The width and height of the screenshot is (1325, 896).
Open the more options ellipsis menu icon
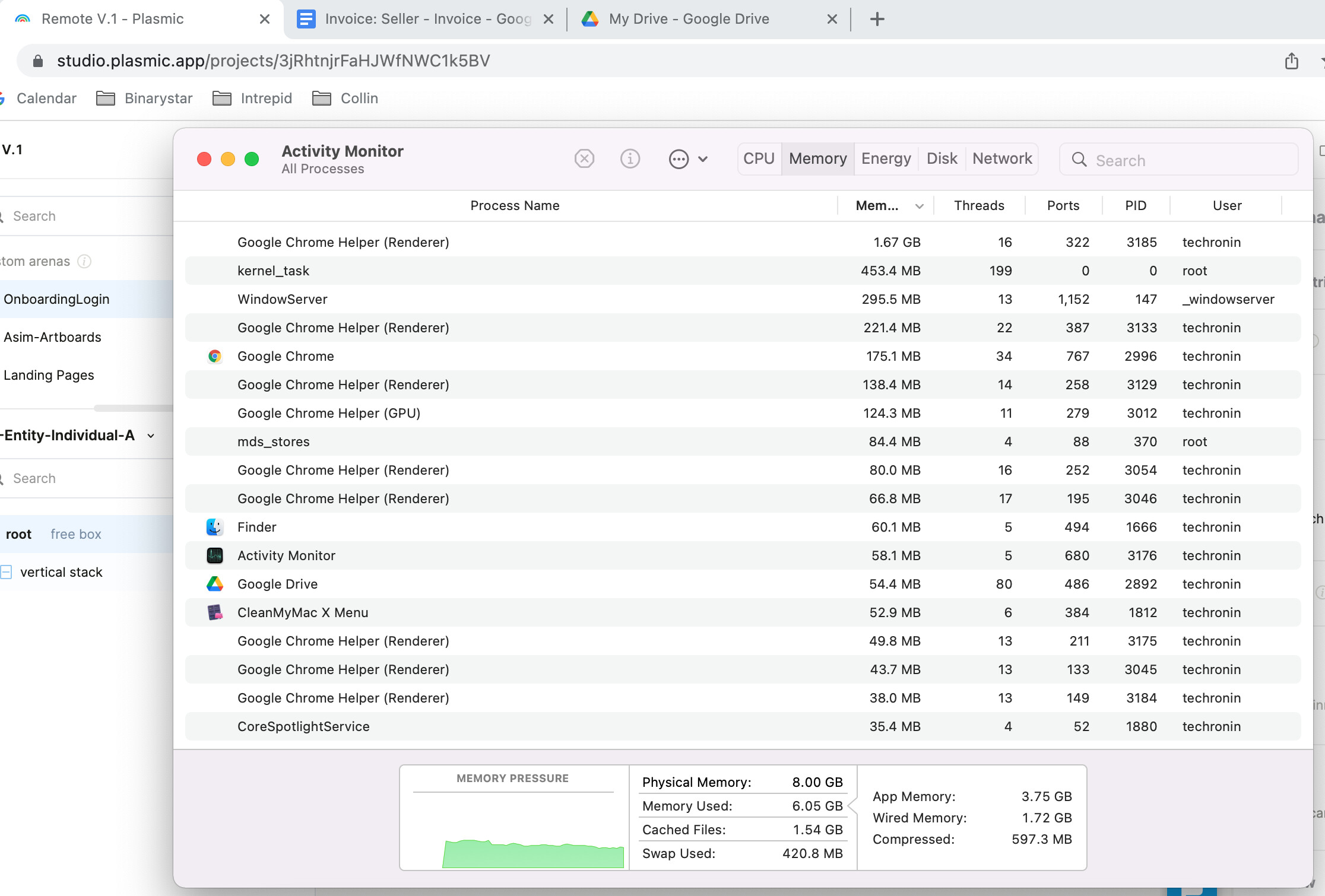pyautogui.click(x=679, y=159)
